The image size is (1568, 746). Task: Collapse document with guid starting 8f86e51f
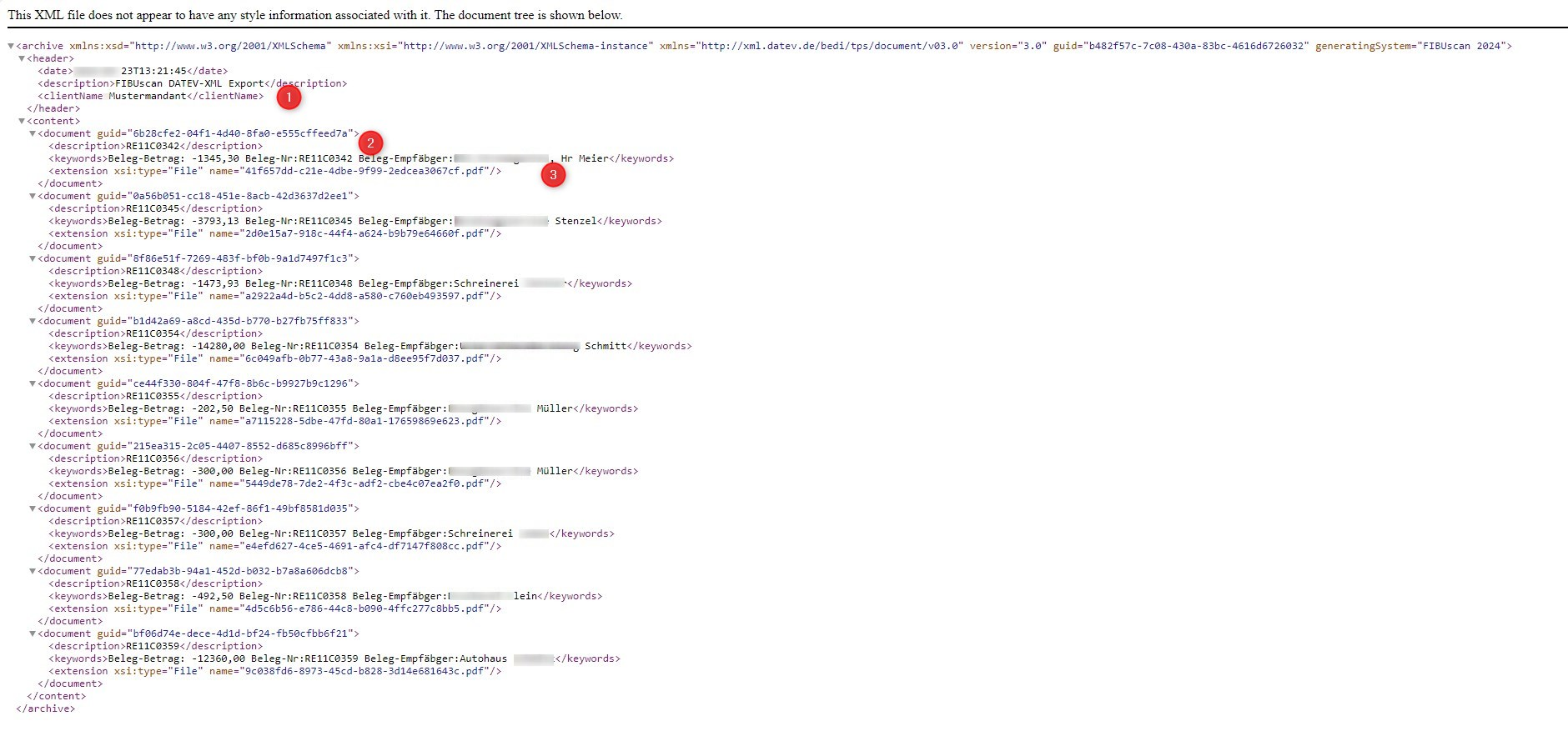click(x=33, y=258)
